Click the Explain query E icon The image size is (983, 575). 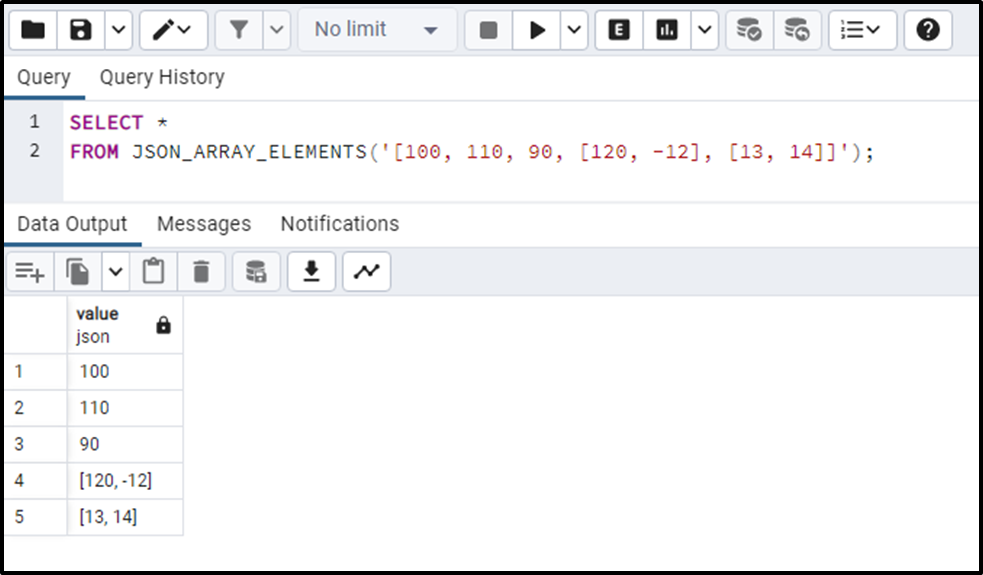pos(619,29)
